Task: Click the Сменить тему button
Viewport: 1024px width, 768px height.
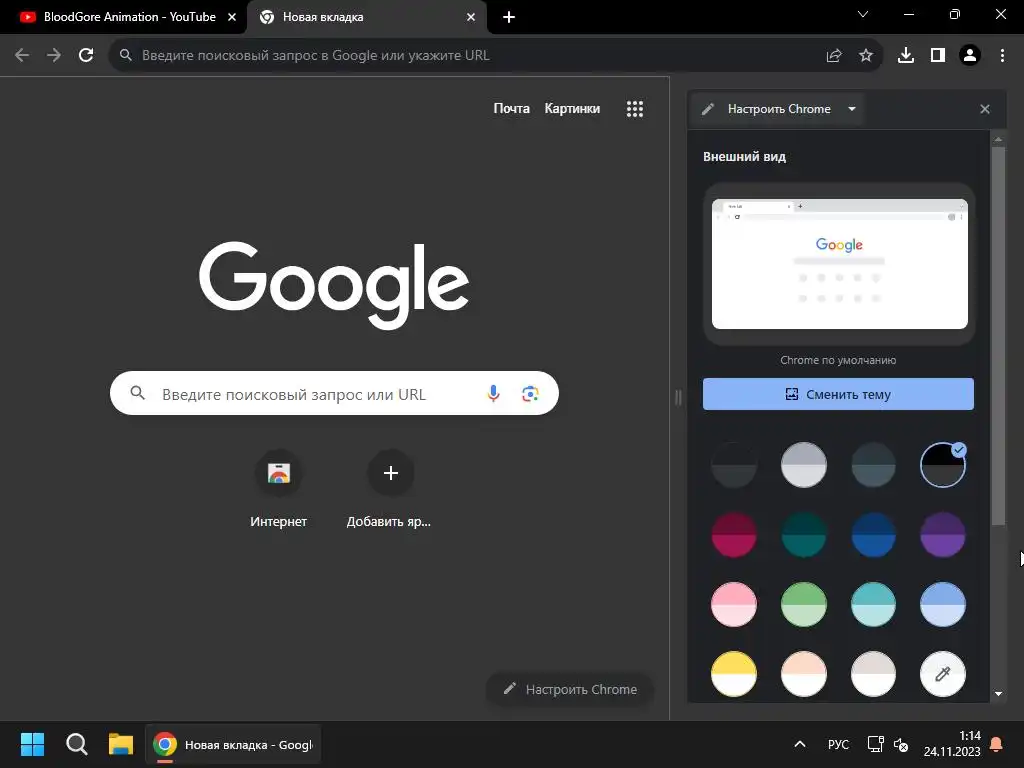Action: point(838,394)
